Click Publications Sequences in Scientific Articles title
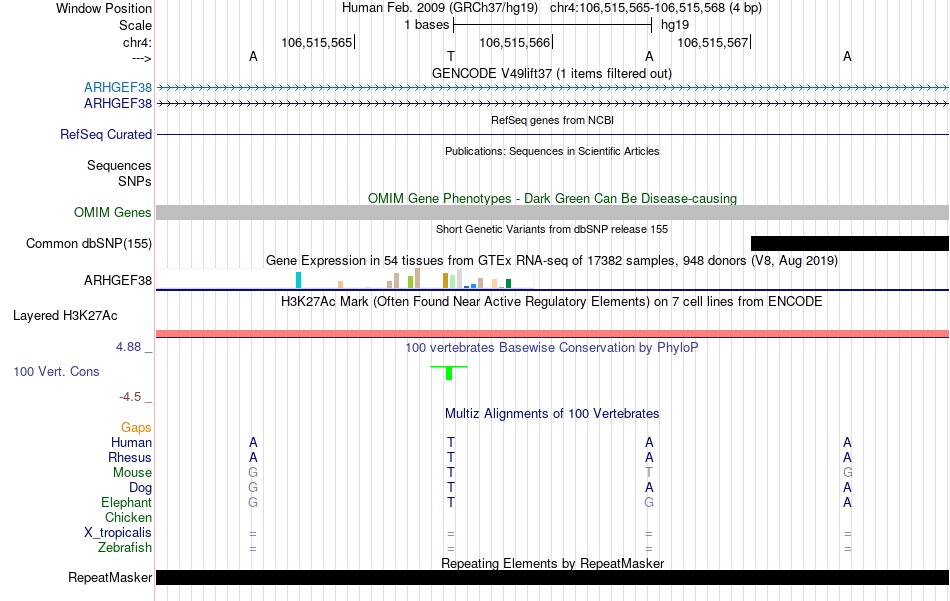Screen dimensions: 950x601 552,151
